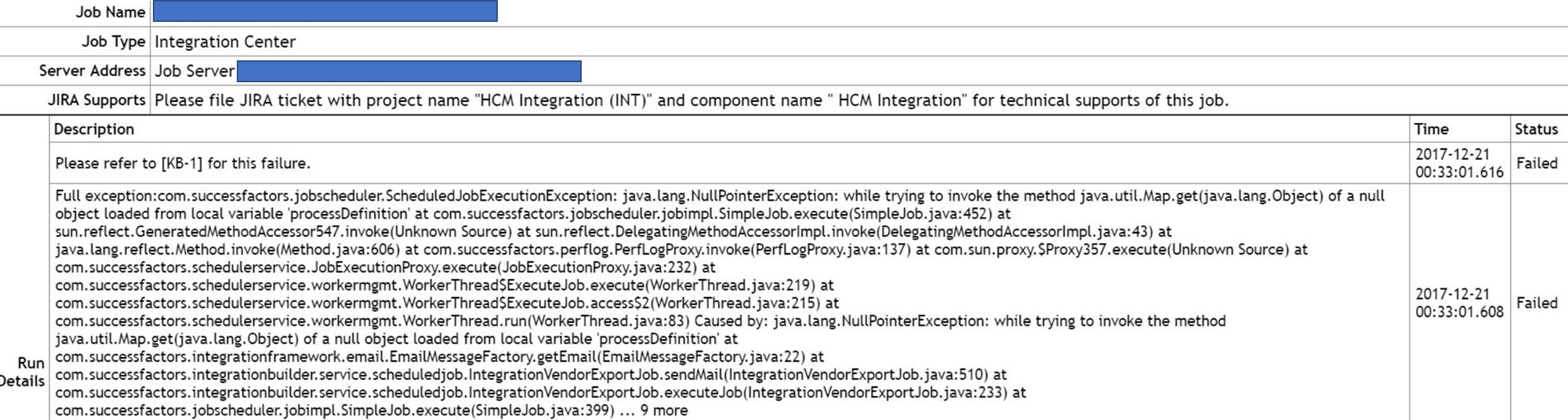Click the Time column header
1568x420 pixels.
click(x=1431, y=129)
